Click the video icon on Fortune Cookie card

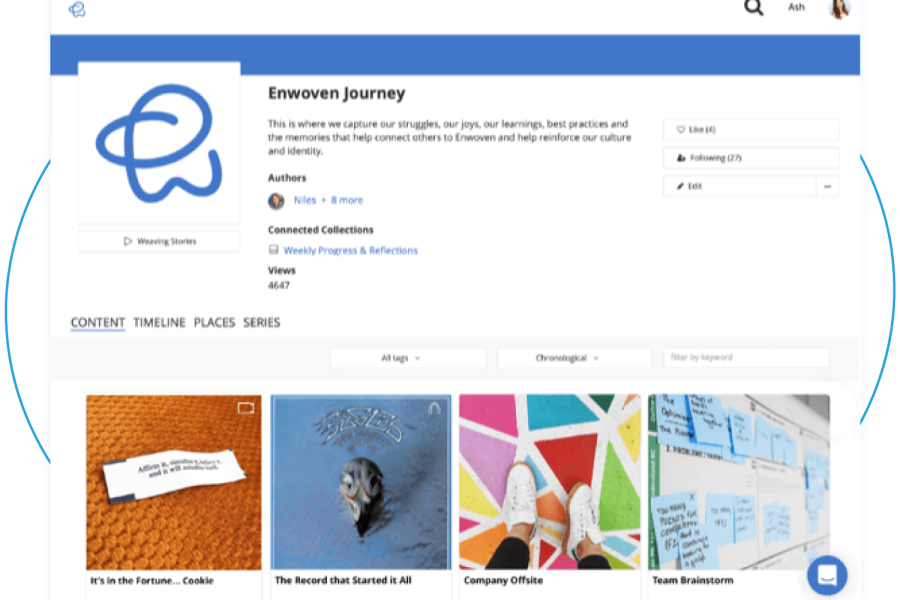246,408
